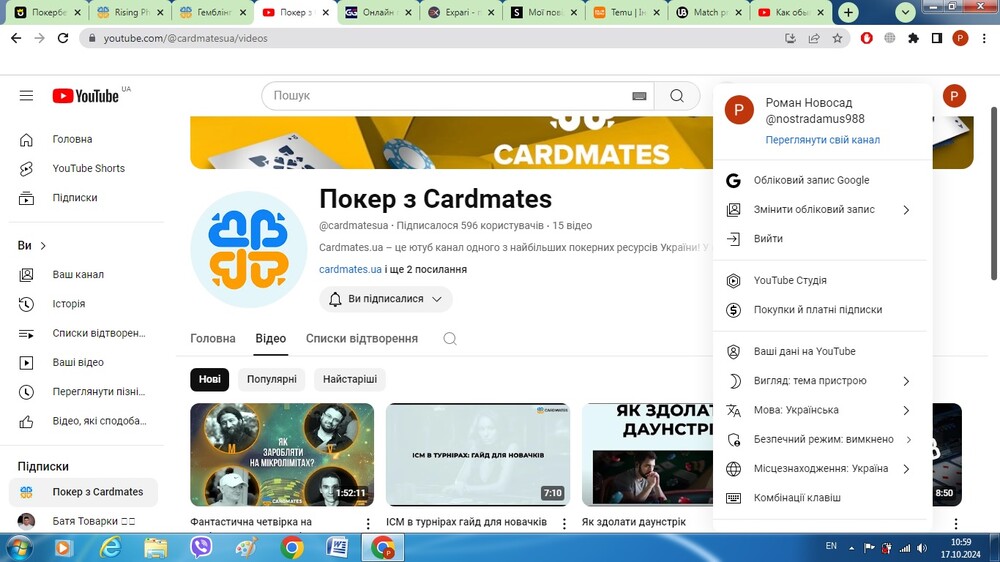
Task: Select Вийти to sign out
Action: 822,239
